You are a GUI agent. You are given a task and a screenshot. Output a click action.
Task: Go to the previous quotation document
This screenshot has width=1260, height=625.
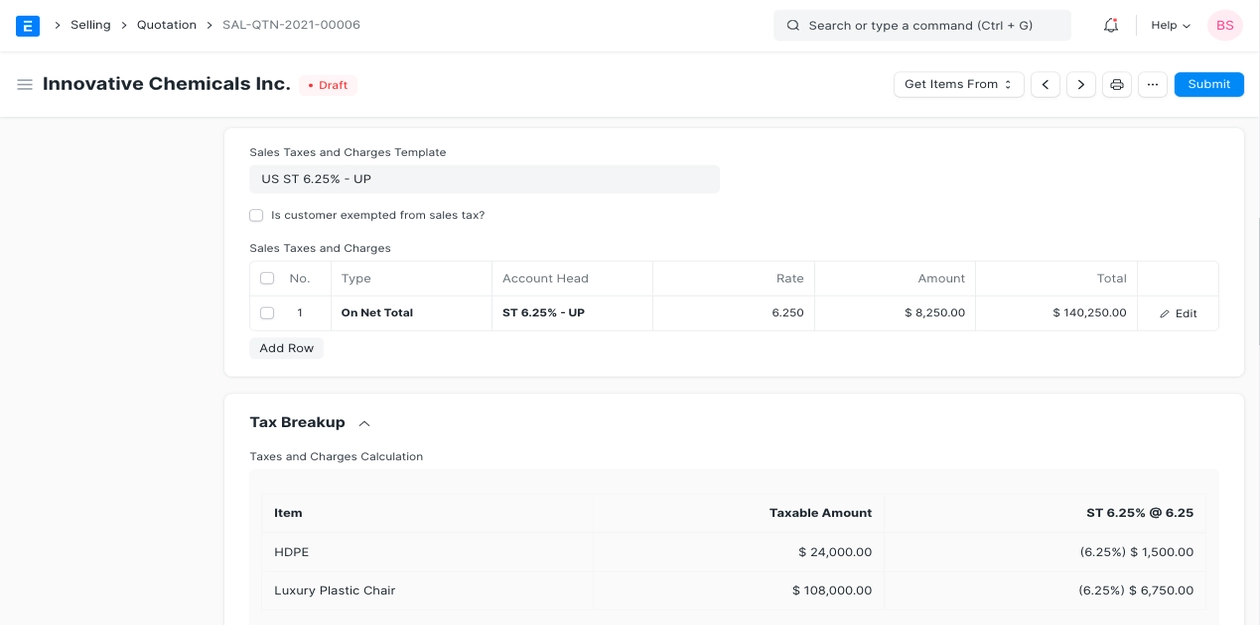pos(1045,85)
